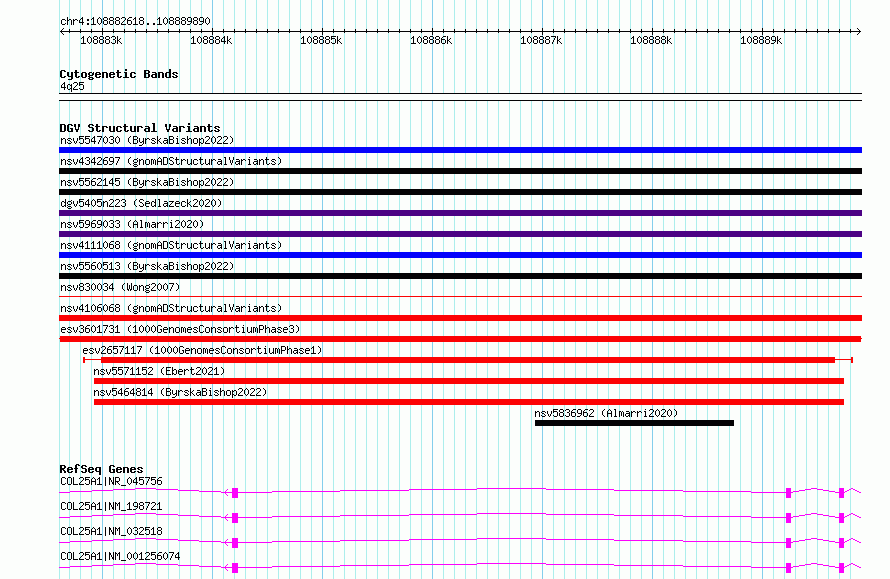Open nsv5464814 (ByrskaBishop2022) label
Viewport: 890px width, 579px height.
coord(180,392)
